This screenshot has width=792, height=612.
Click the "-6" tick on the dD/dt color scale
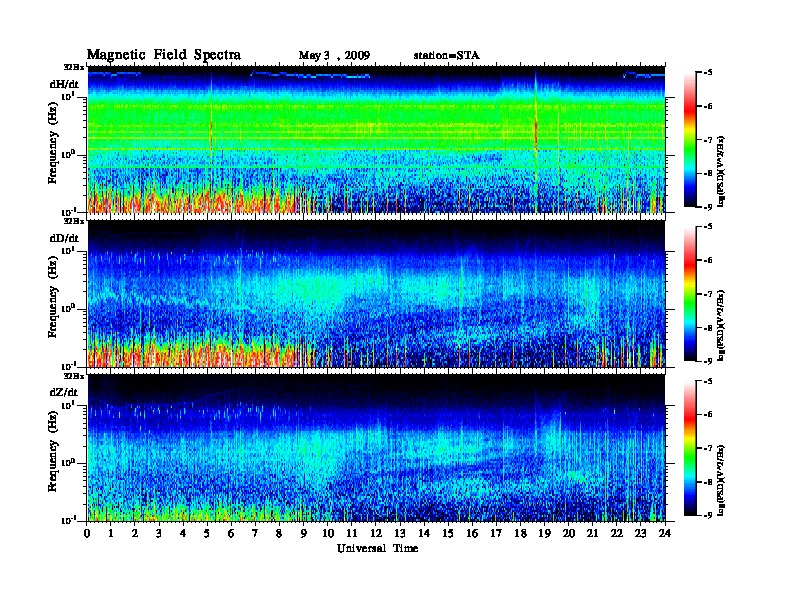coord(708,261)
